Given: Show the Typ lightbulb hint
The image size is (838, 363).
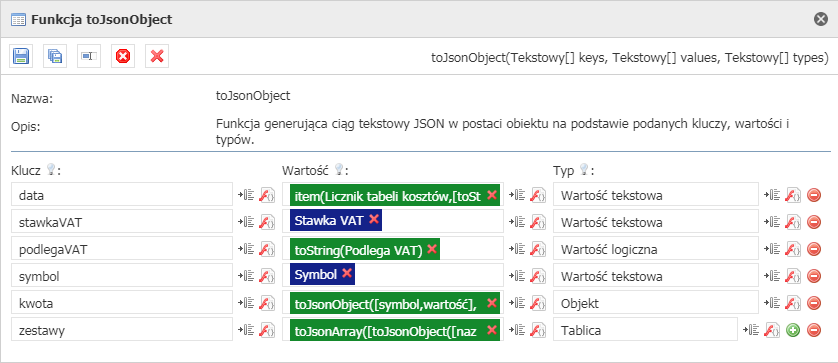Looking at the screenshot, I should click(584, 170).
